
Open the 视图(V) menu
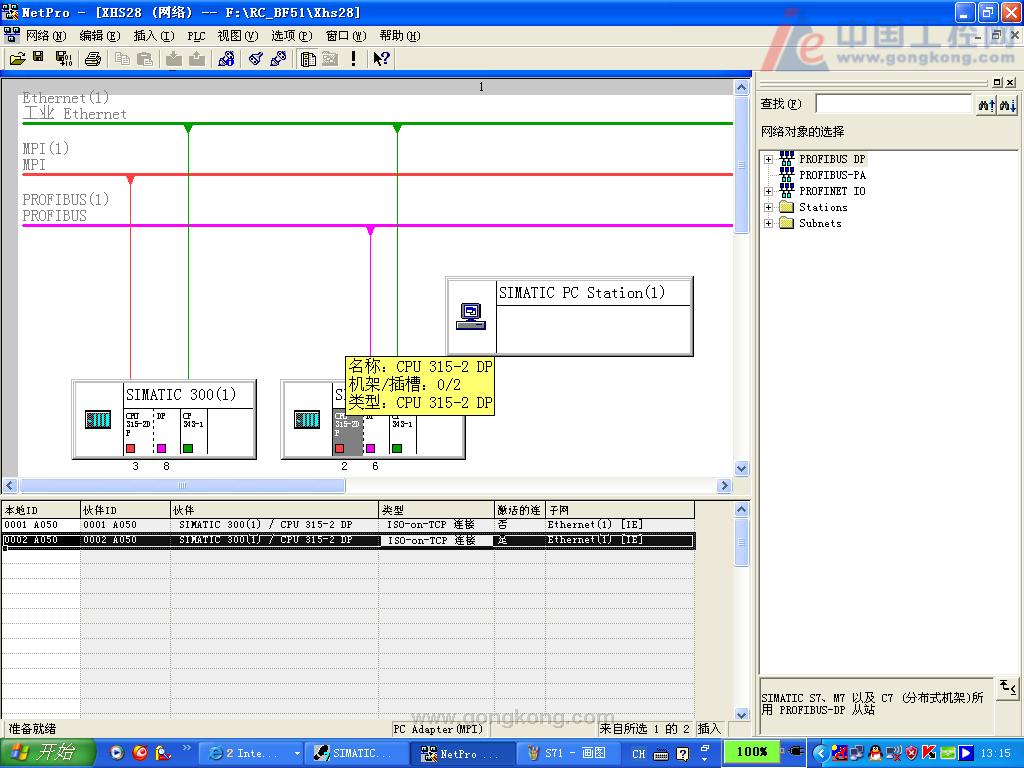(x=238, y=36)
